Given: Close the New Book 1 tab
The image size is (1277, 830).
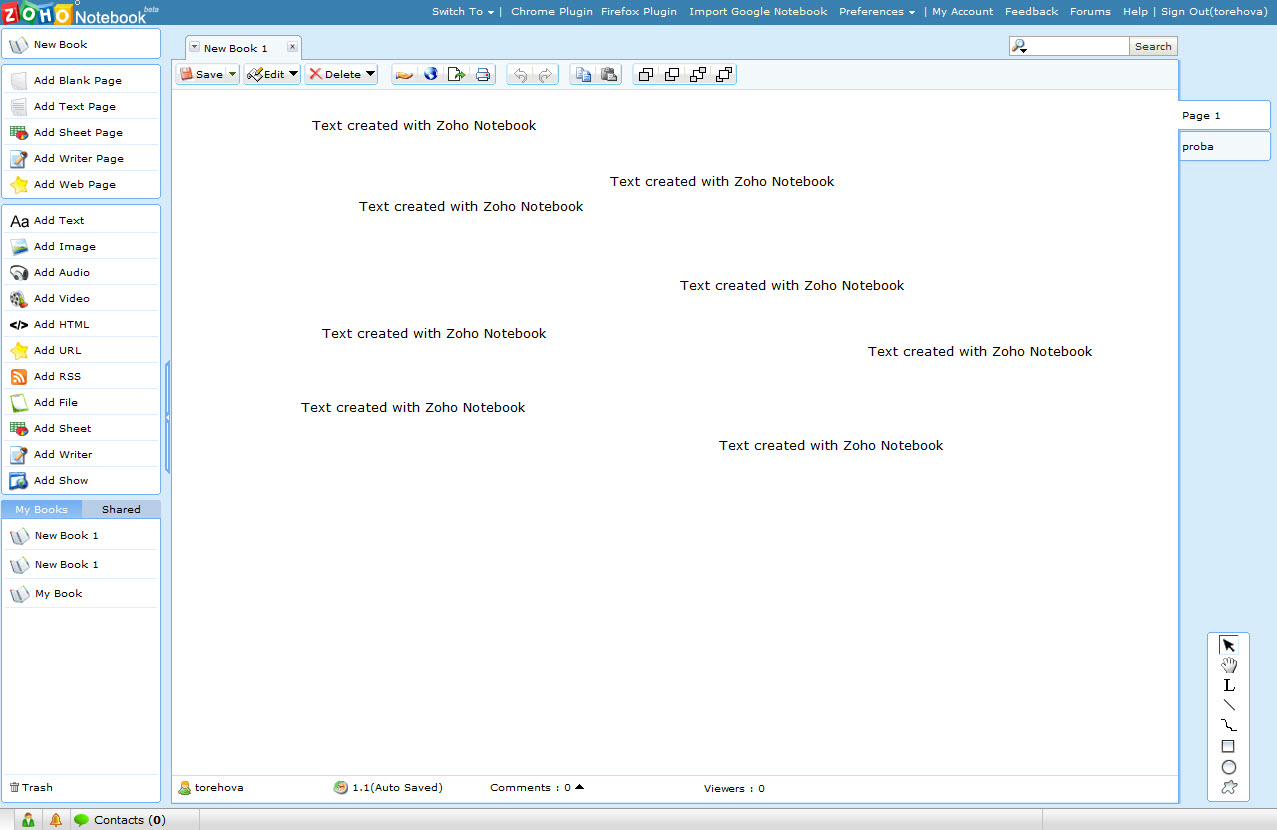Looking at the screenshot, I should 292,47.
